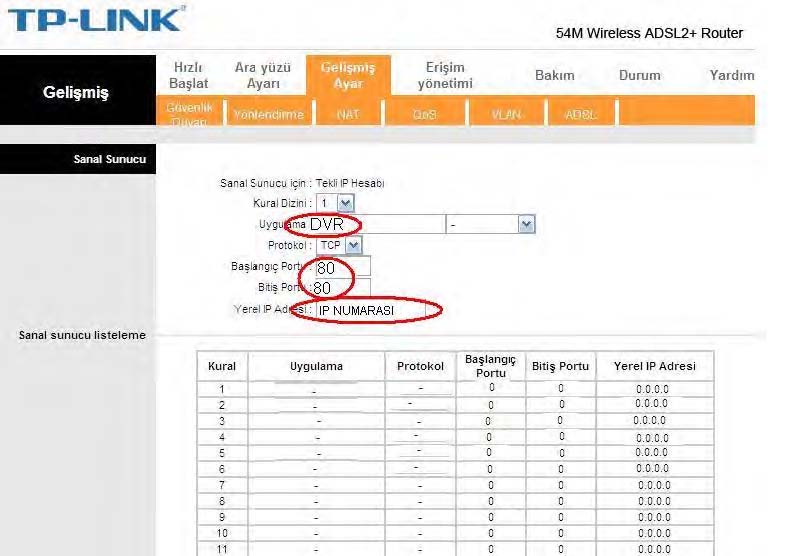Open the QoS submenu
The image size is (808, 556).
[425, 115]
